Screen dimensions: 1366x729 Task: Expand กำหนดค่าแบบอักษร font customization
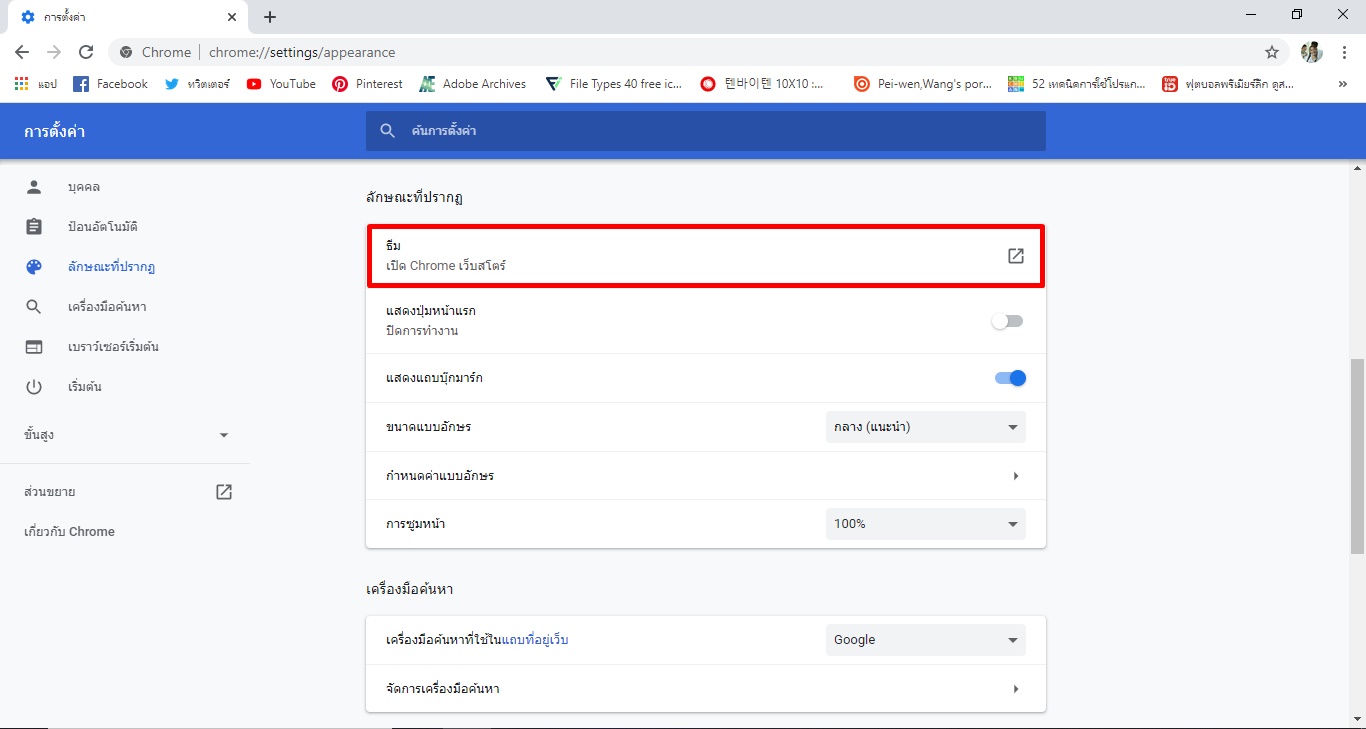[x=1015, y=475]
